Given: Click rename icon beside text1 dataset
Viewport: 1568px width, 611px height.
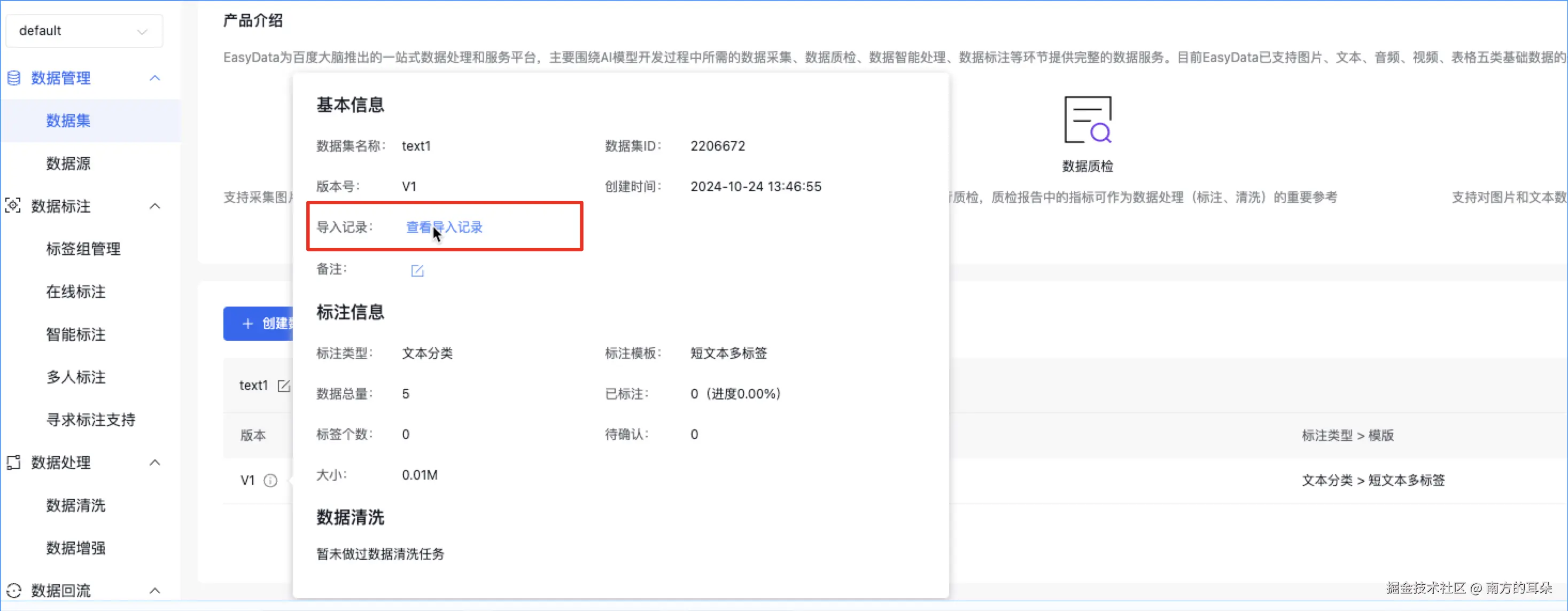Looking at the screenshot, I should click(x=283, y=386).
